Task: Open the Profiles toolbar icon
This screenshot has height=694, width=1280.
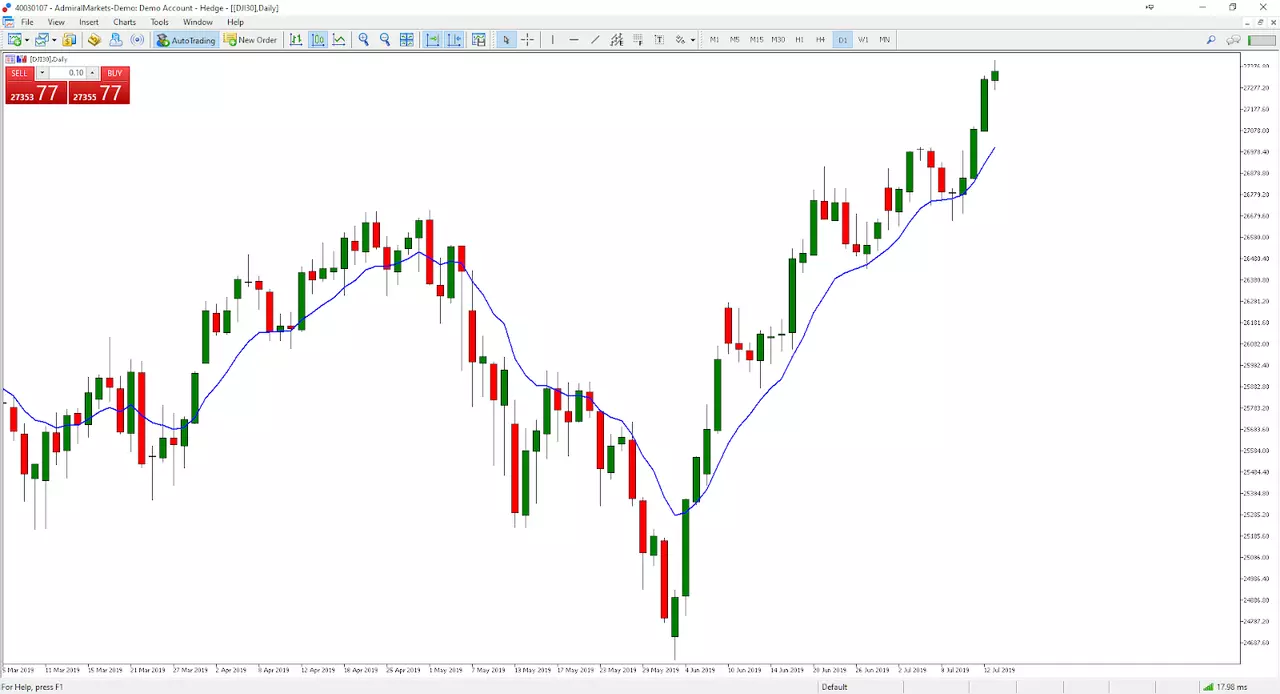Action: coord(42,40)
